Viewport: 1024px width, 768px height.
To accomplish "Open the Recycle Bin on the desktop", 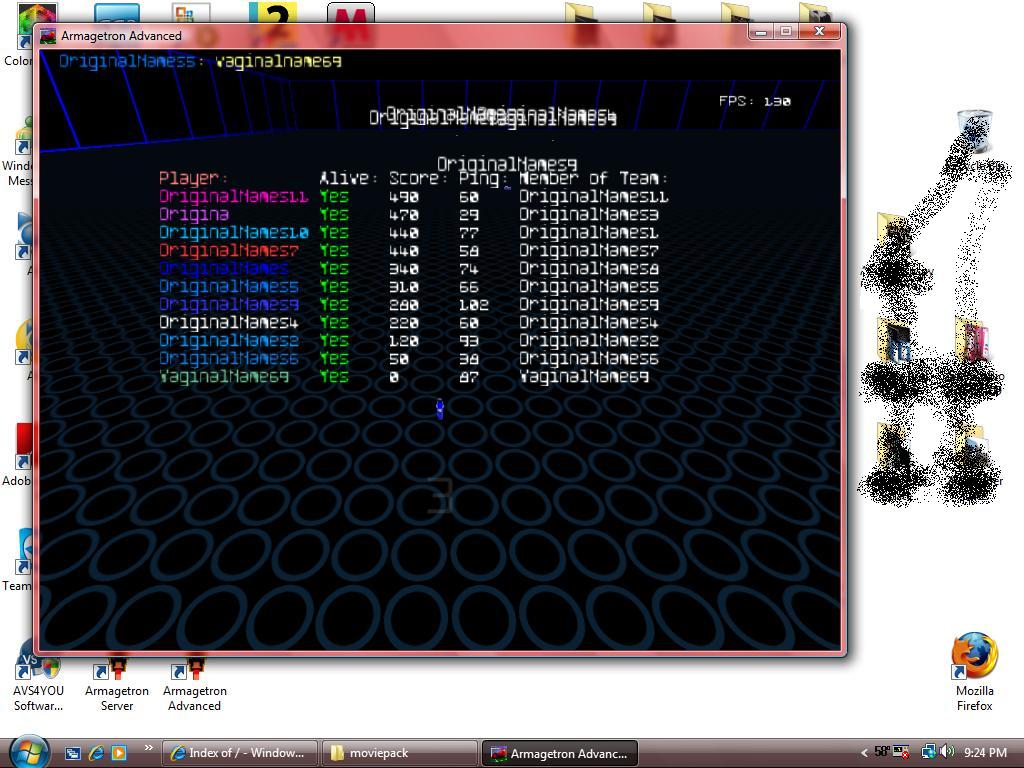I will coord(973,133).
